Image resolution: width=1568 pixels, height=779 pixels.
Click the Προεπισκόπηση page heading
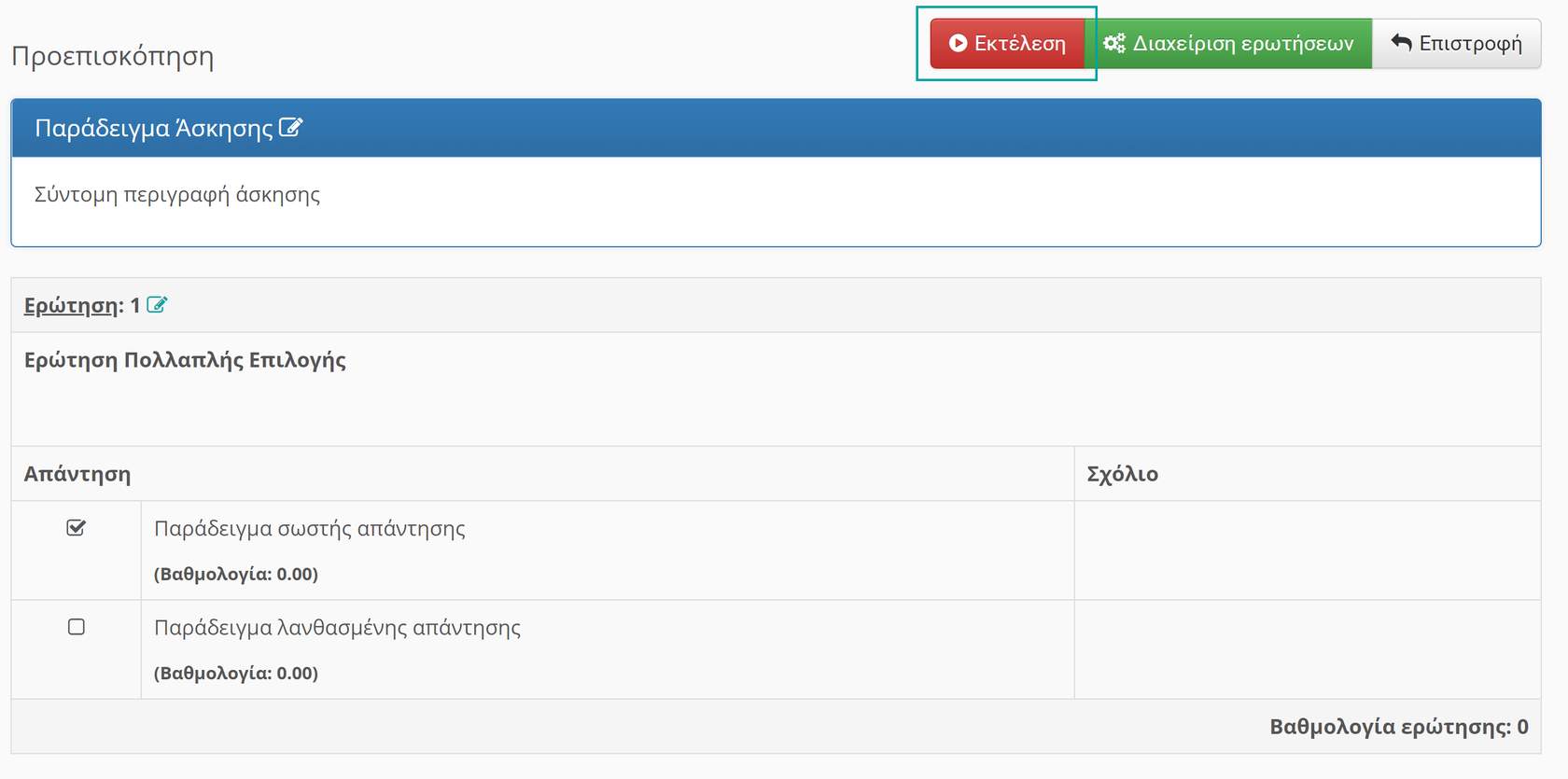click(x=113, y=56)
